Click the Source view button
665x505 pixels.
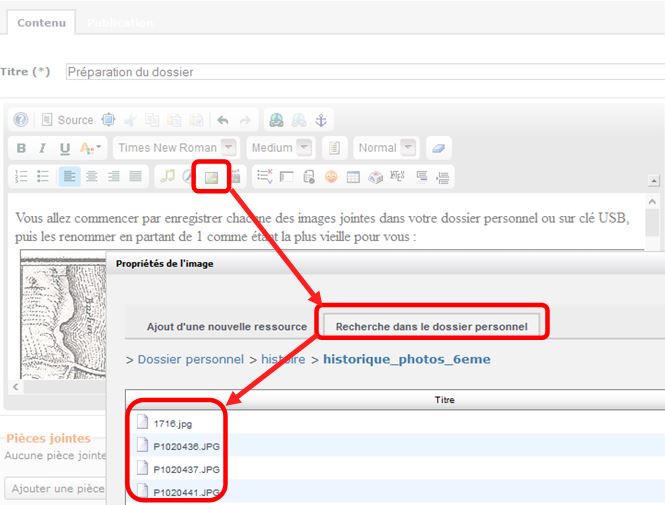click(x=67, y=120)
